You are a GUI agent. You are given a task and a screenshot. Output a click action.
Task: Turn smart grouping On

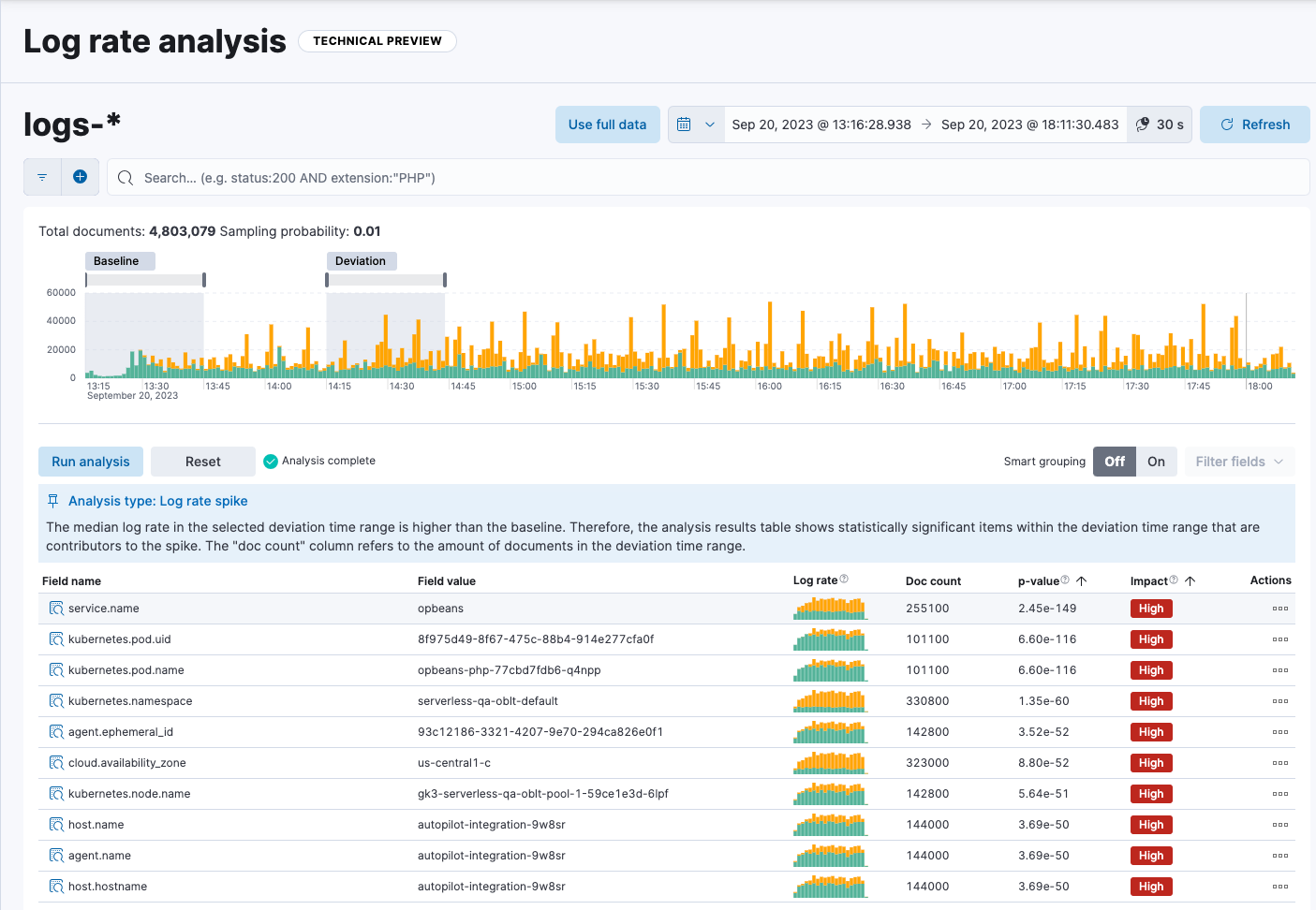point(1156,462)
